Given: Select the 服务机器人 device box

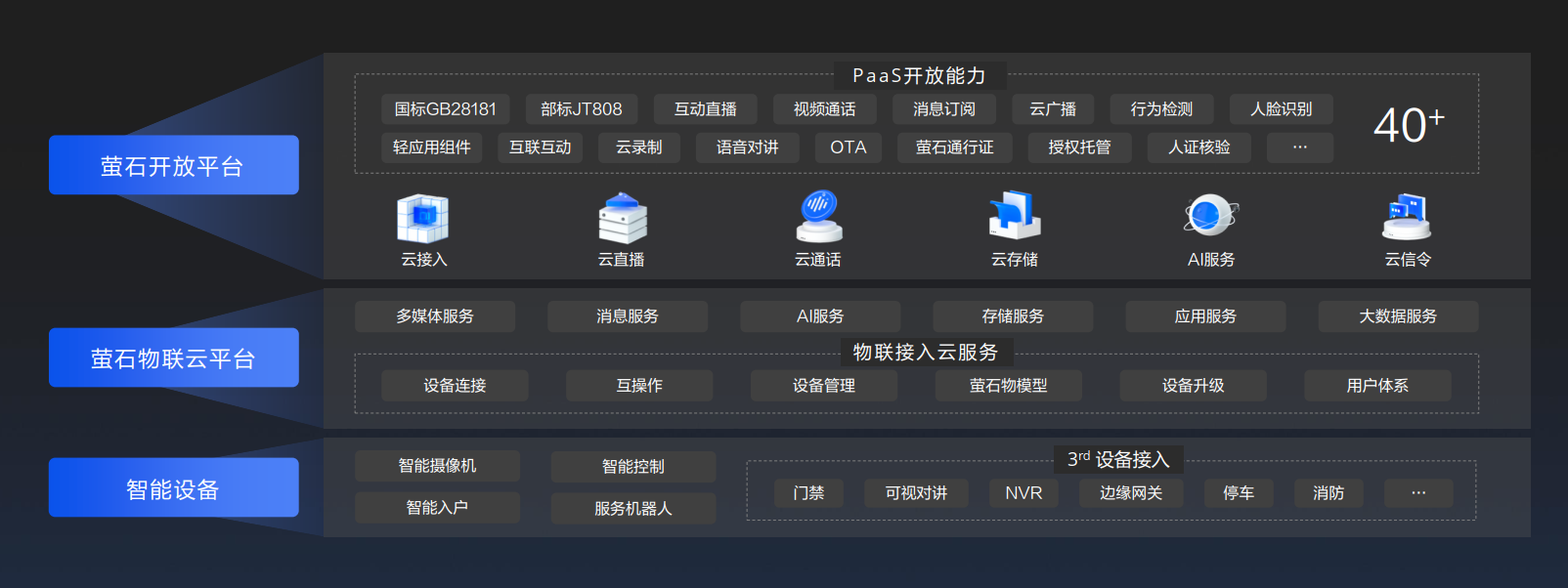Looking at the screenshot, I should pos(633,509).
